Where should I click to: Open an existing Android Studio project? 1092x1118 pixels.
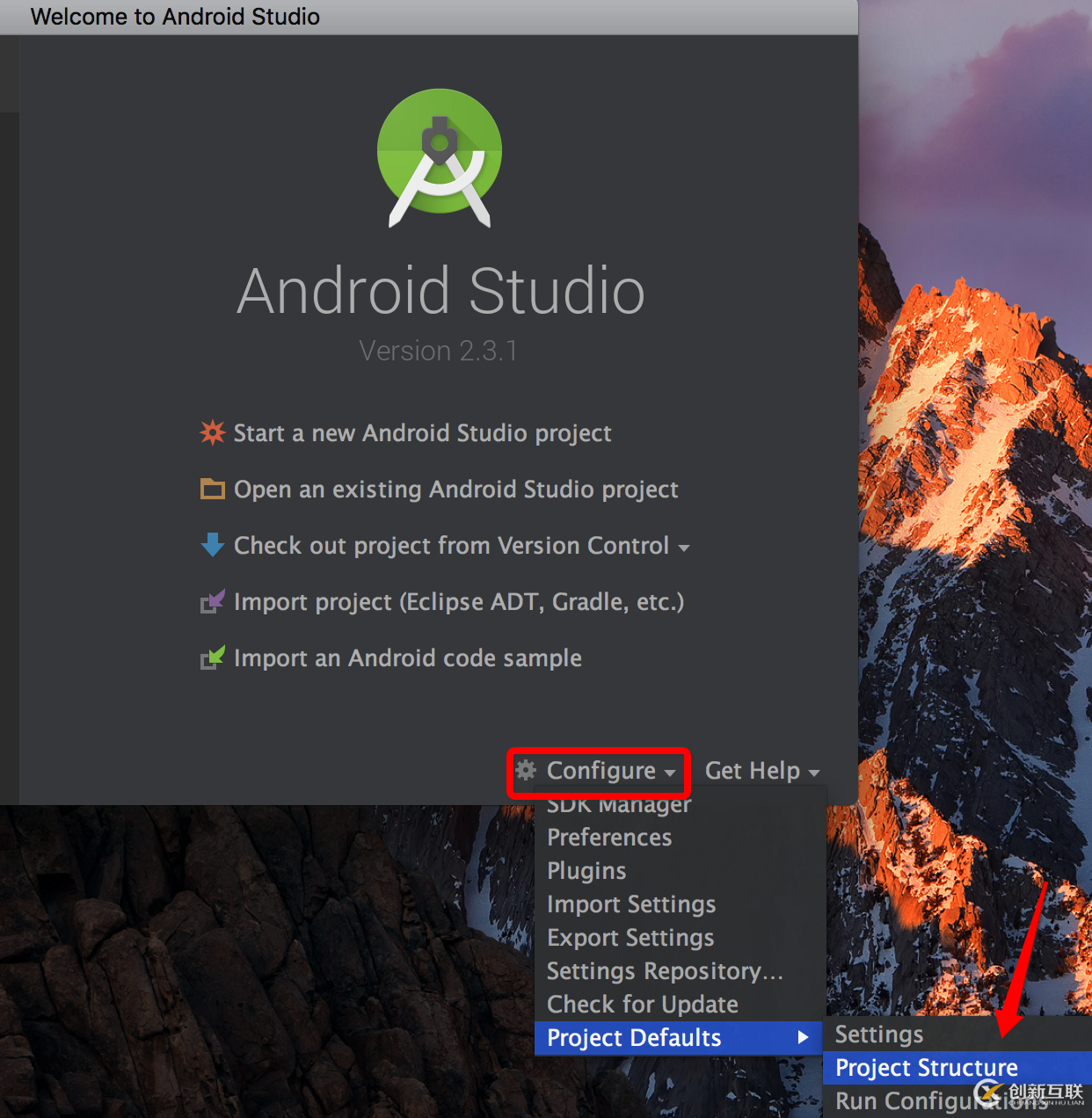tap(455, 490)
